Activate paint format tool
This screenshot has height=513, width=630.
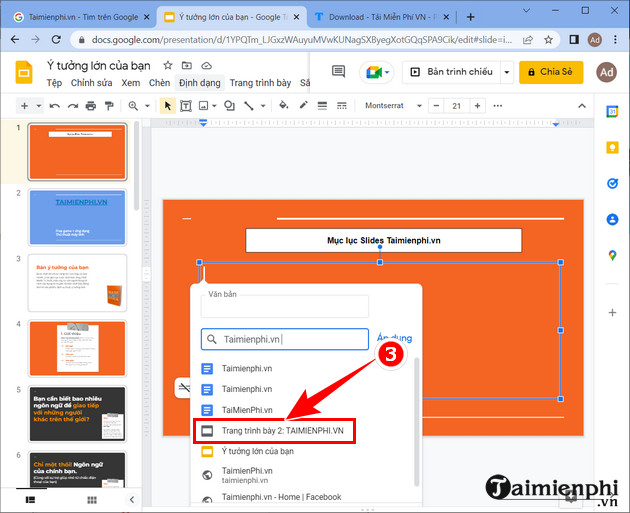(x=109, y=106)
